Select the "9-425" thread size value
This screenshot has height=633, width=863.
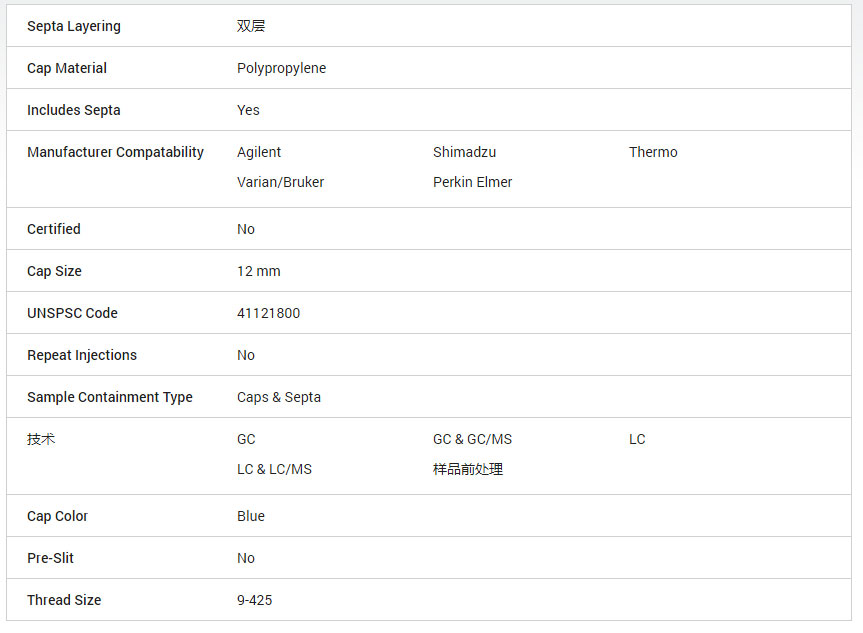tap(254, 600)
